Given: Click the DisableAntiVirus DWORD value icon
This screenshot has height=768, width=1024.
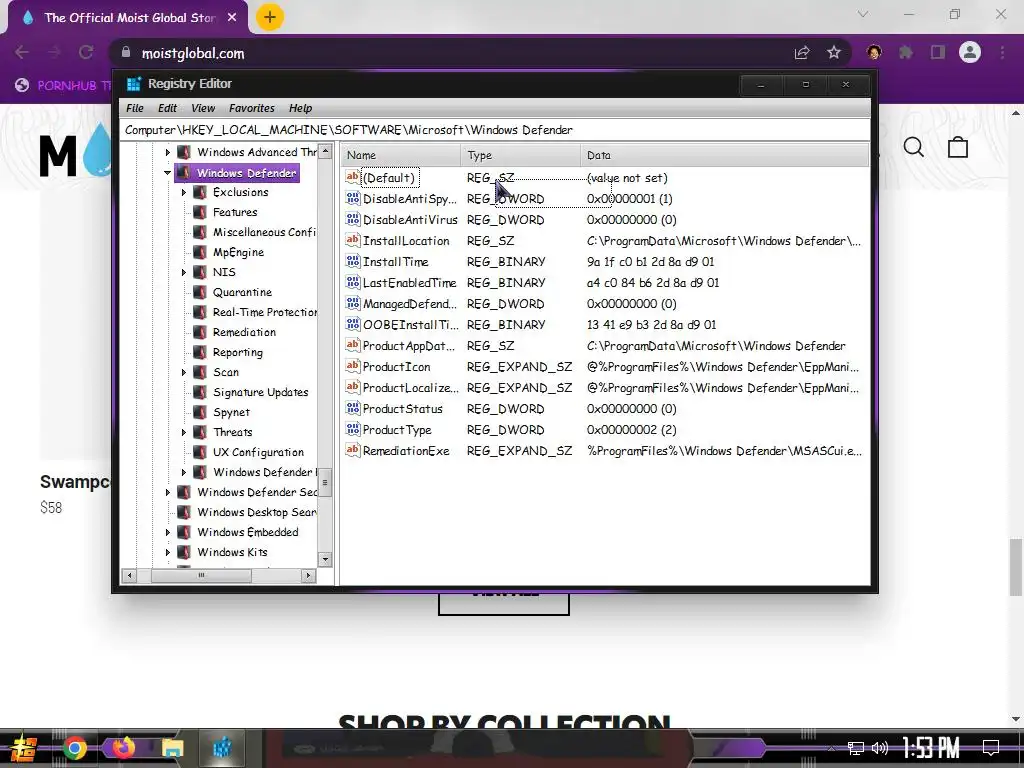Looking at the screenshot, I should 353,219.
